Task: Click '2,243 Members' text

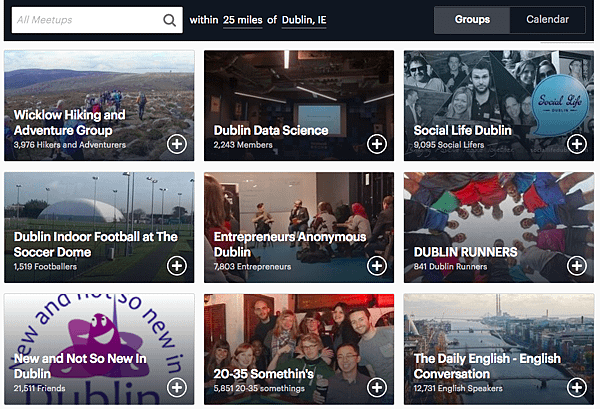Action: click(x=243, y=145)
